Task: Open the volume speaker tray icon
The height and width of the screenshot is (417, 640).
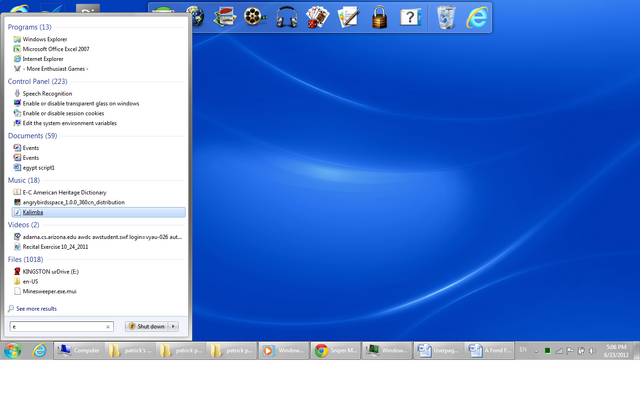Action: 592,350
